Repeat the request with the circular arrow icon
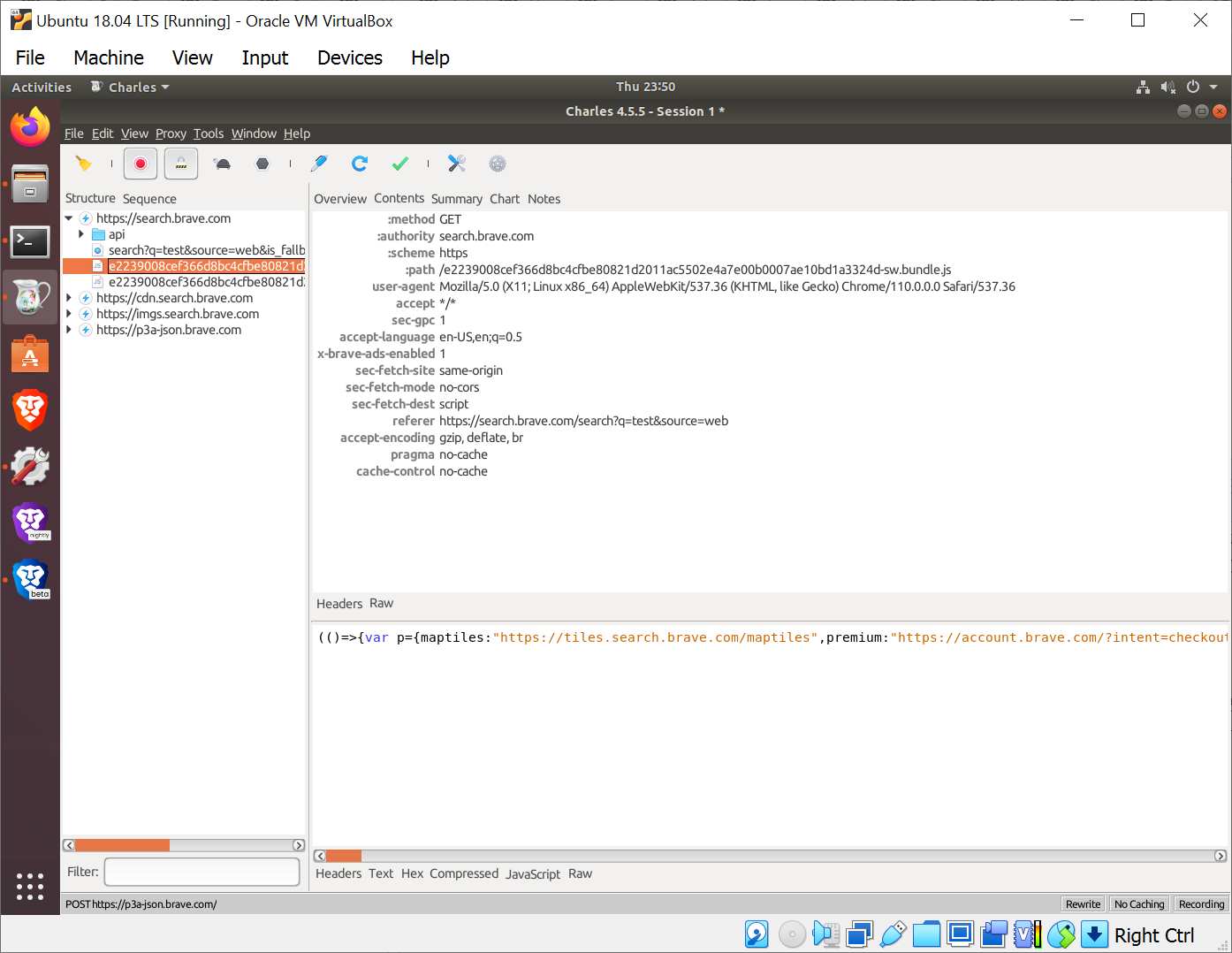 click(x=359, y=164)
